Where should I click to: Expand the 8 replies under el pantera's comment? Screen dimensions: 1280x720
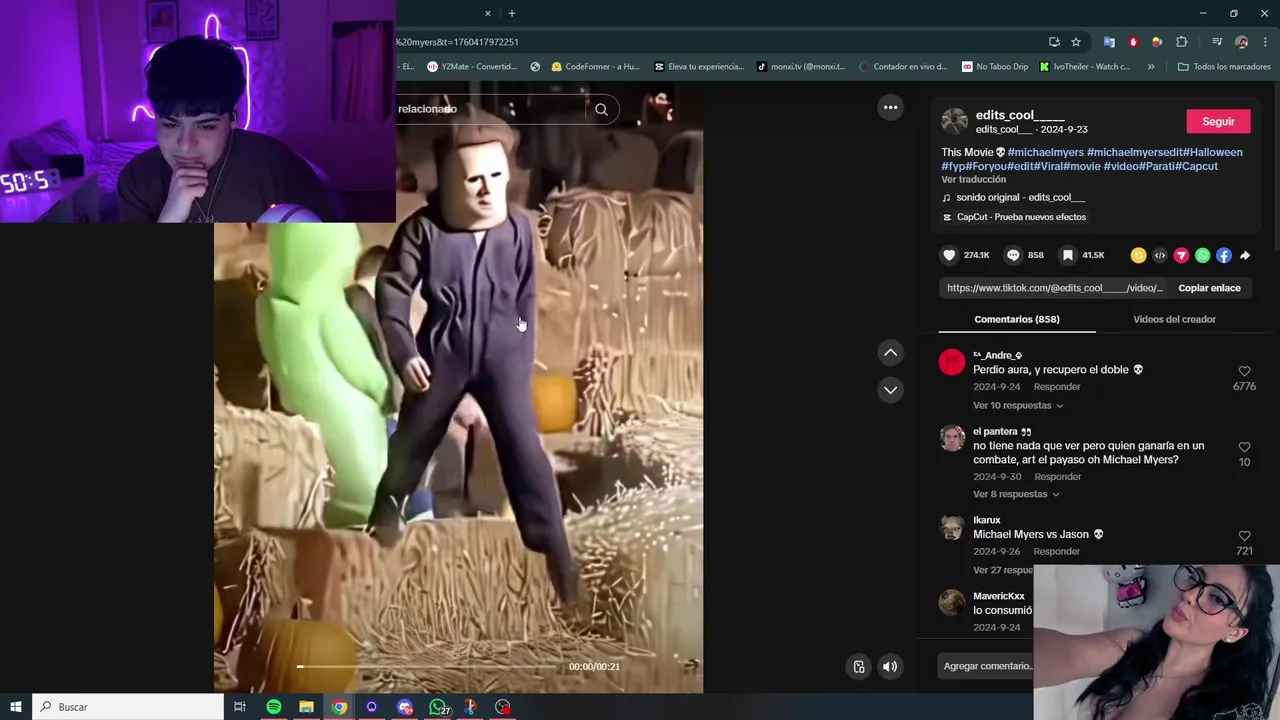1016,494
